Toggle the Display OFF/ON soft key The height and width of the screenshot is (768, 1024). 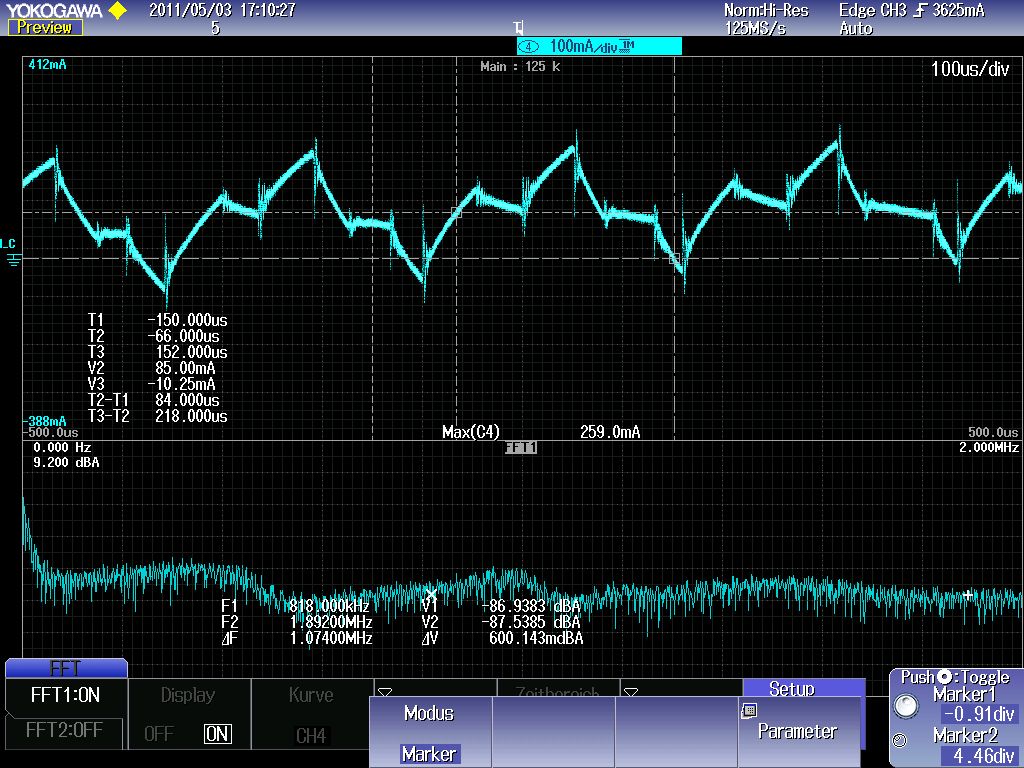(188, 714)
